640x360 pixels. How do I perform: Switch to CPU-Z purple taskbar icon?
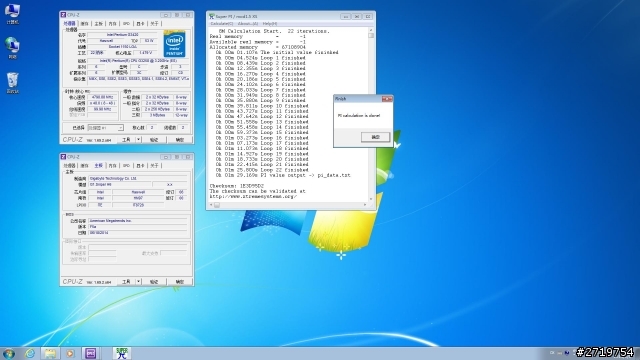91,353
